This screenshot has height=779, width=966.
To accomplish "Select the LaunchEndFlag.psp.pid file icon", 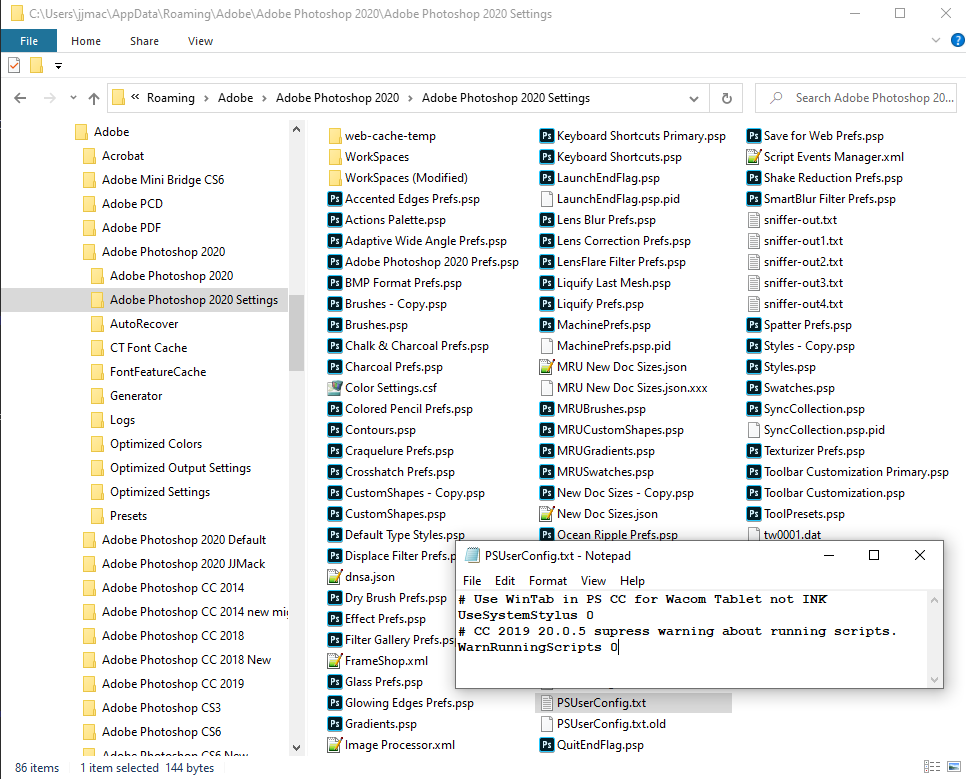I will point(546,198).
